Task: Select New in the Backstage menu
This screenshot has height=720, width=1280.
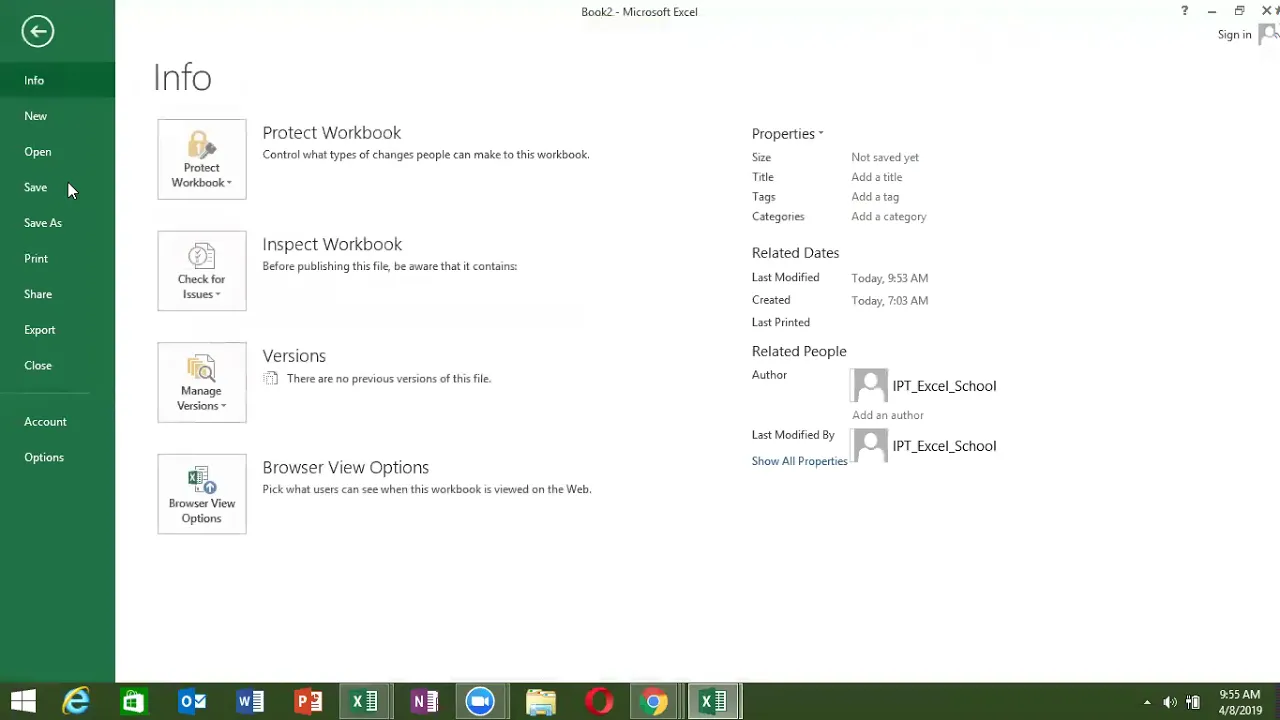Action: point(57,116)
